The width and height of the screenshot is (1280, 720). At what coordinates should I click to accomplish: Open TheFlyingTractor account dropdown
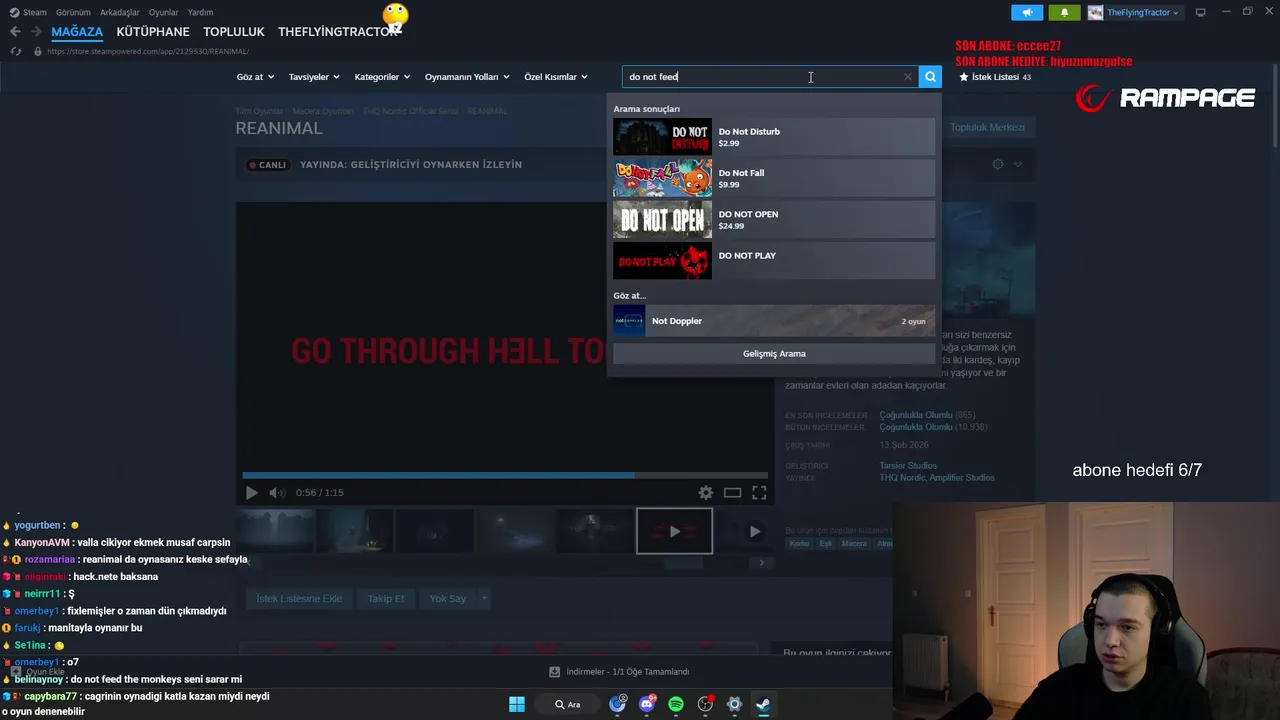pos(1143,12)
